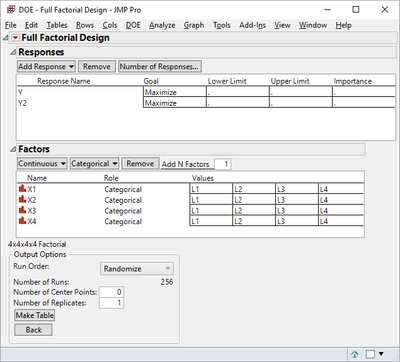Click the home window icon in status bar
400x362 pixels.
(355, 354)
